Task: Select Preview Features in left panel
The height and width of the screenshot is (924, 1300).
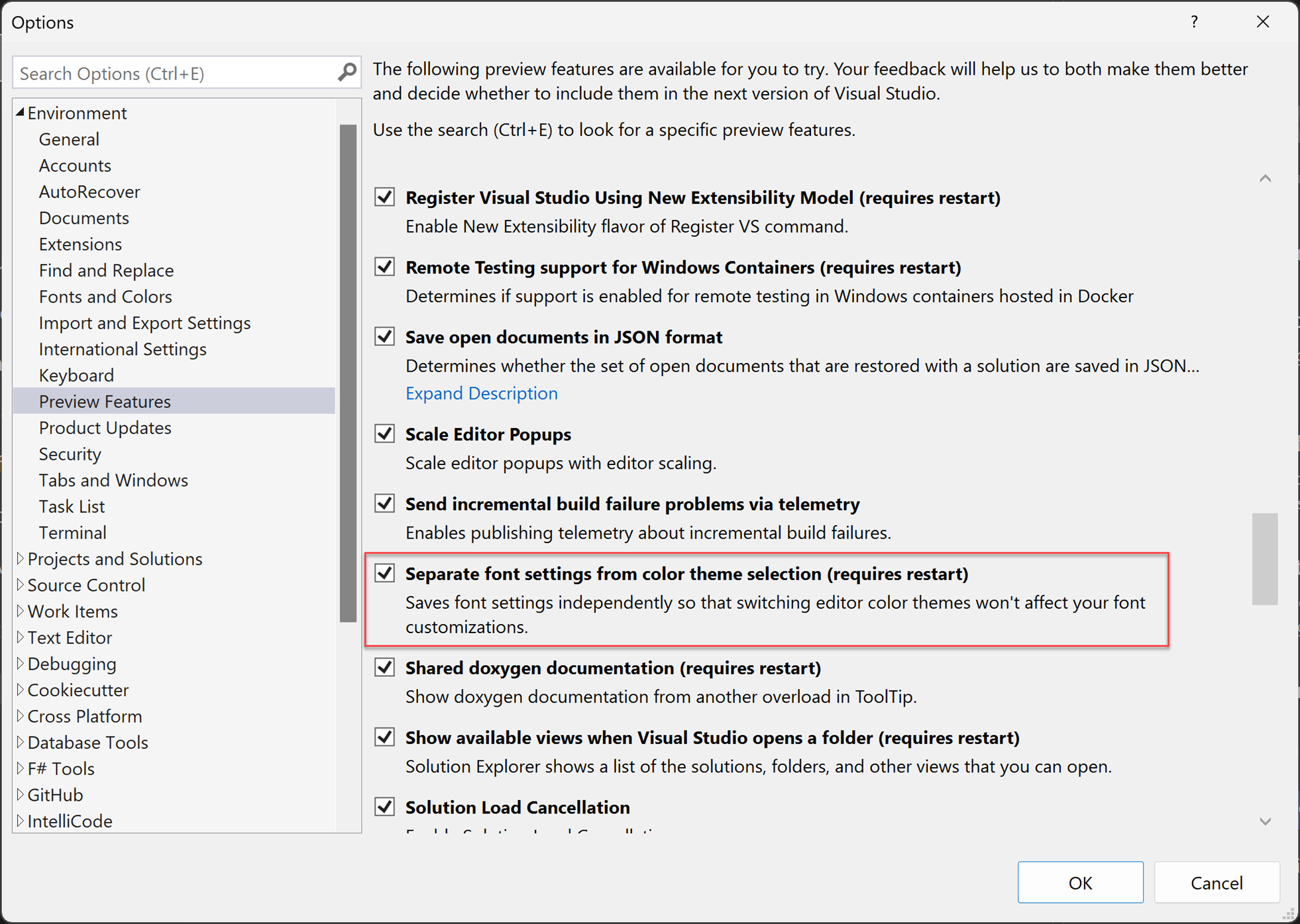Action: coord(104,400)
